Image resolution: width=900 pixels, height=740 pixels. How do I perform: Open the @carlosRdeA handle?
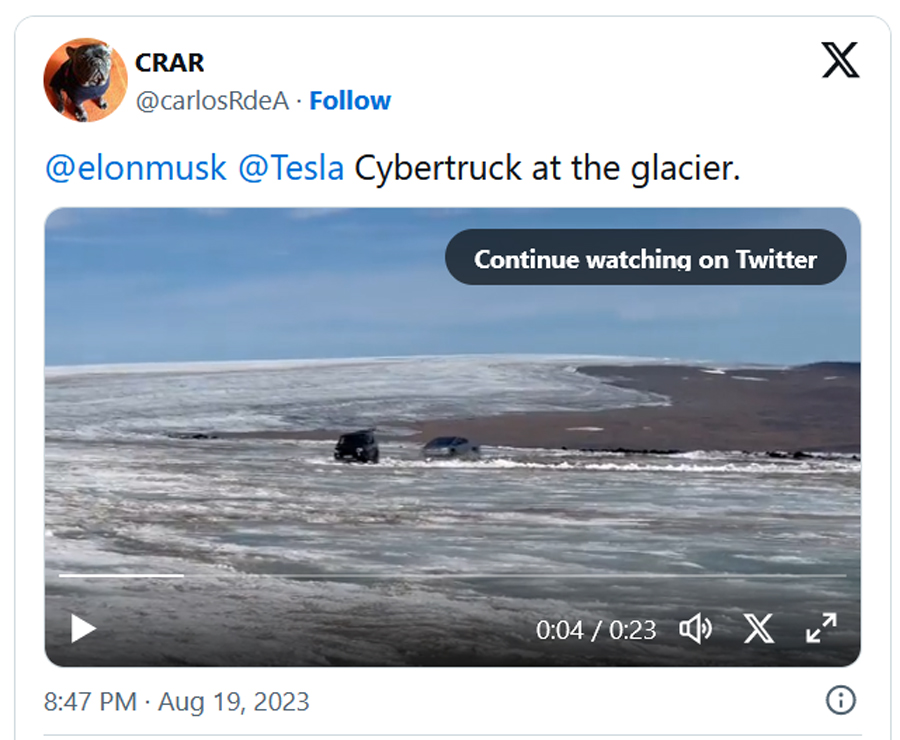[x=213, y=101]
